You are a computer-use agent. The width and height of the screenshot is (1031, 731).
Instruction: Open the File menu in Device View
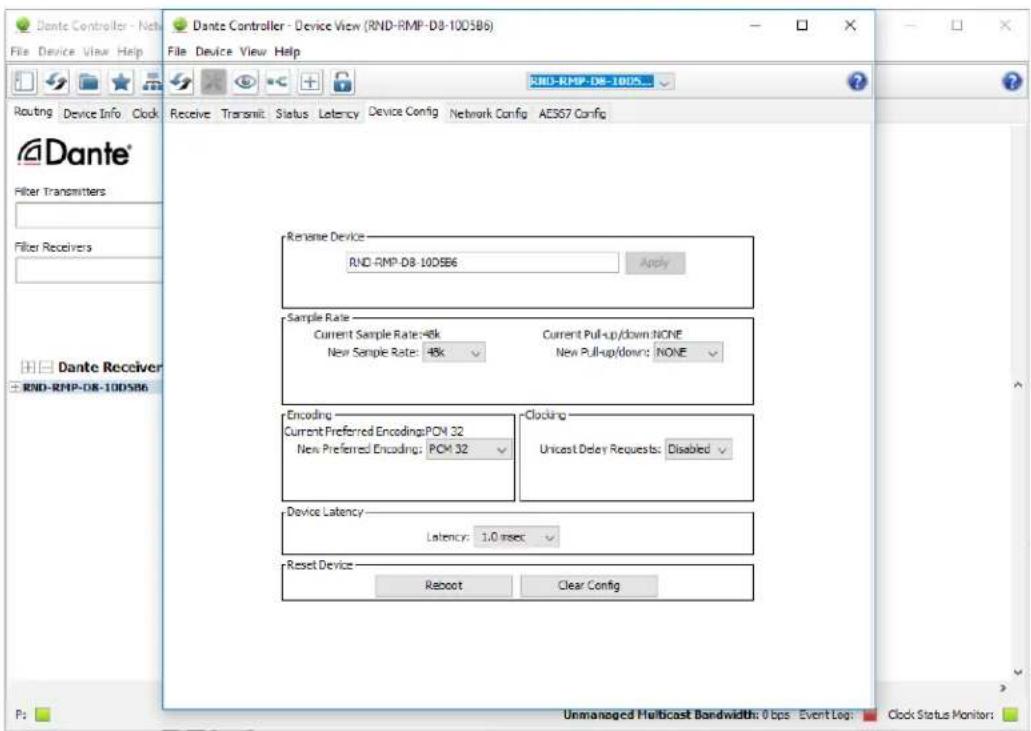click(x=177, y=51)
